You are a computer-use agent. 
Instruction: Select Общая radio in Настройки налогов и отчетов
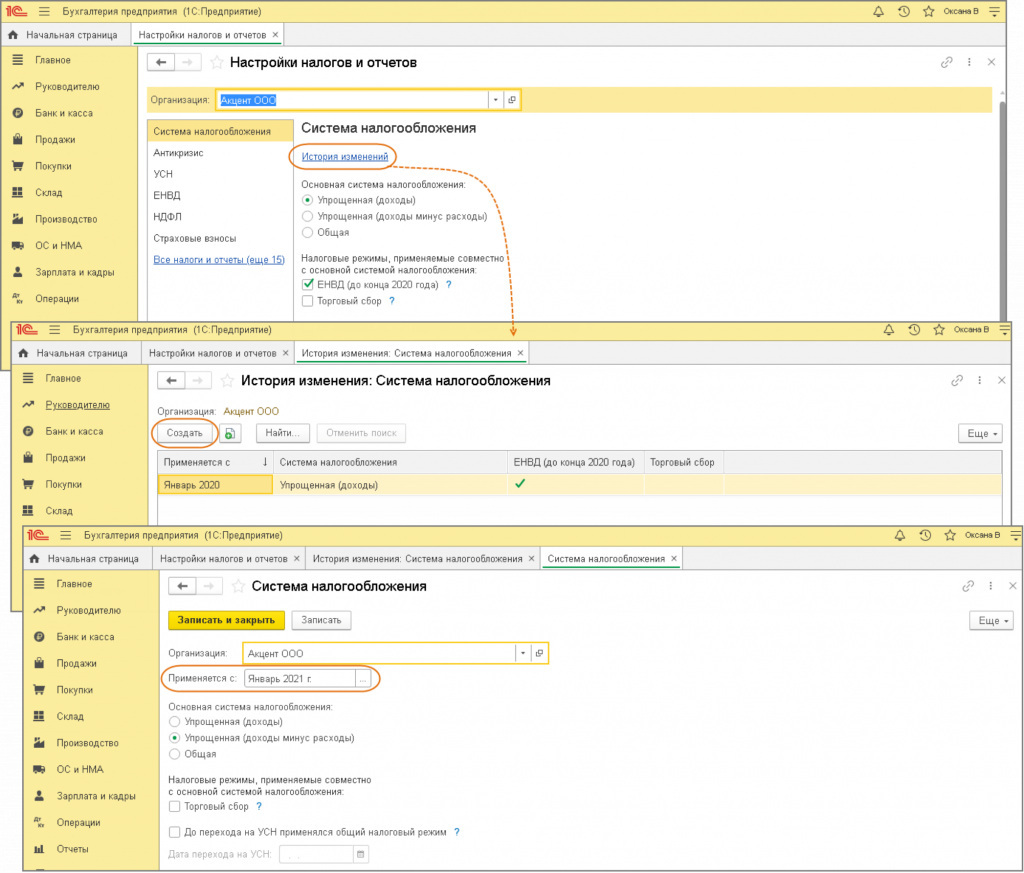point(307,232)
